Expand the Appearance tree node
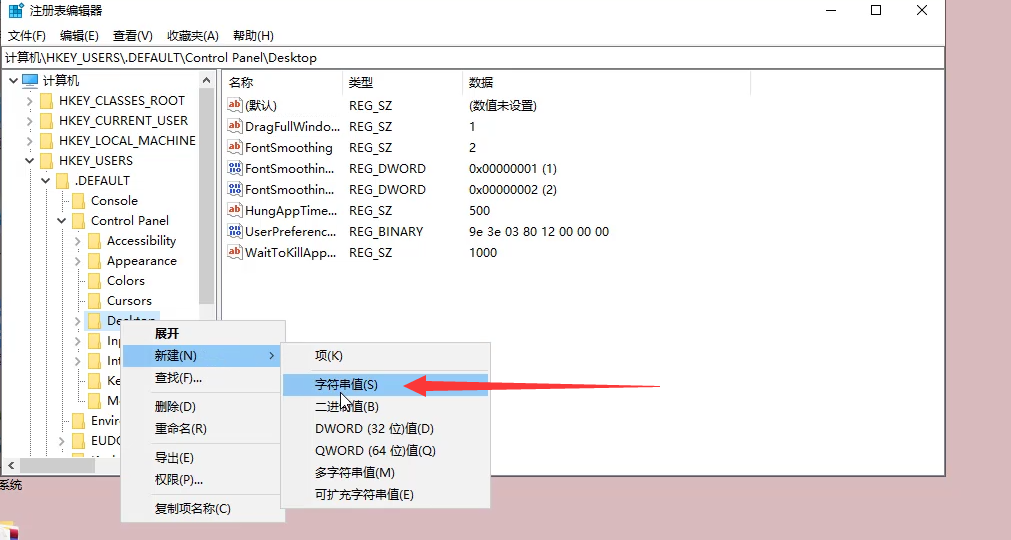The height and width of the screenshot is (540, 1011). [x=77, y=261]
